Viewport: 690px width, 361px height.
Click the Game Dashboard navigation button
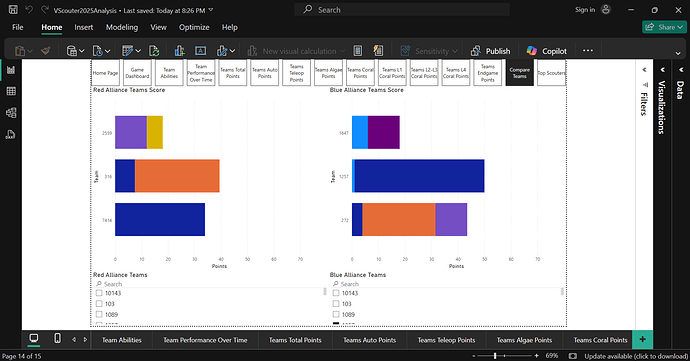point(137,73)
